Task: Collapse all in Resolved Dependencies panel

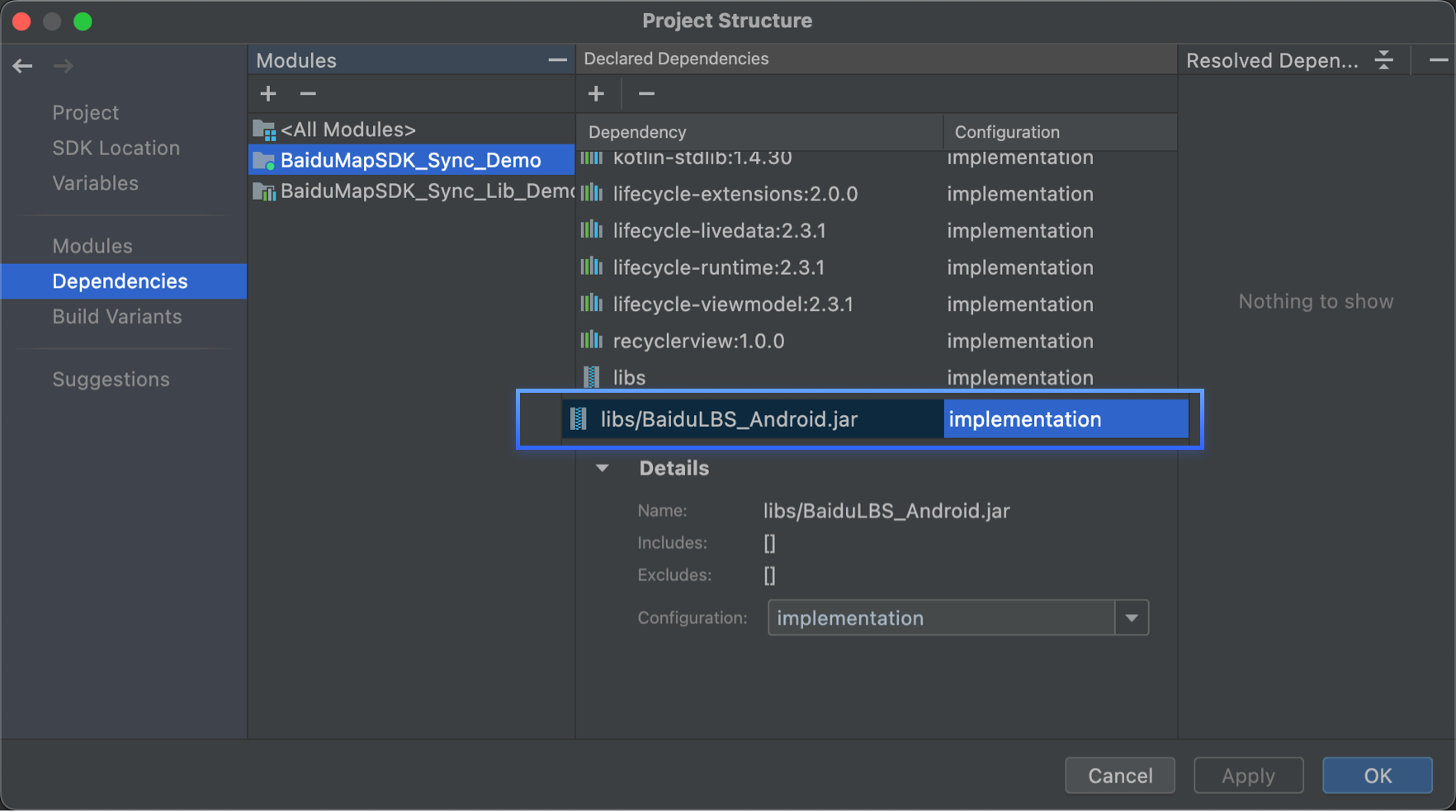Action: [x=1384, y=60]
